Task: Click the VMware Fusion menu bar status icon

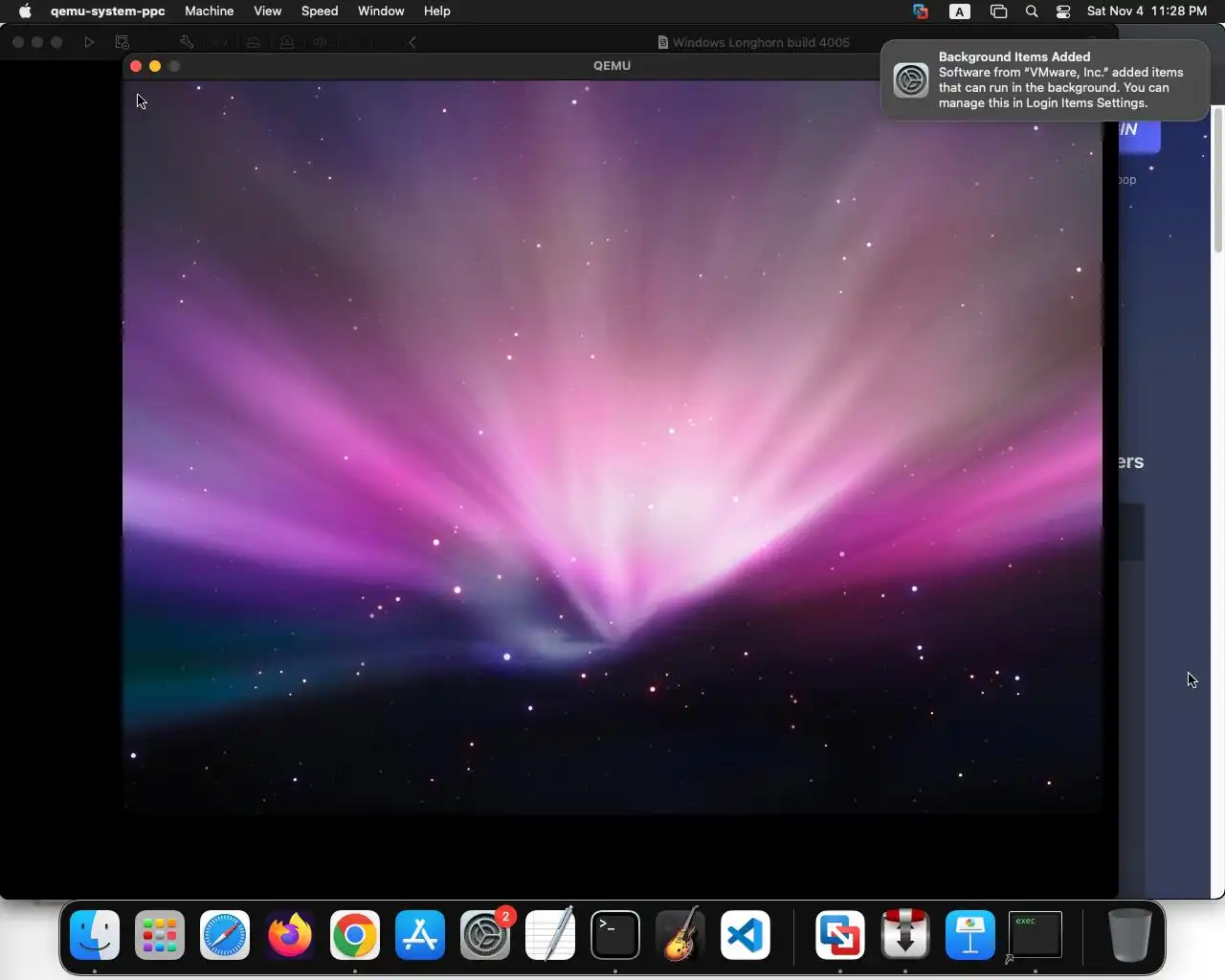Action: (x=921, y=11)
